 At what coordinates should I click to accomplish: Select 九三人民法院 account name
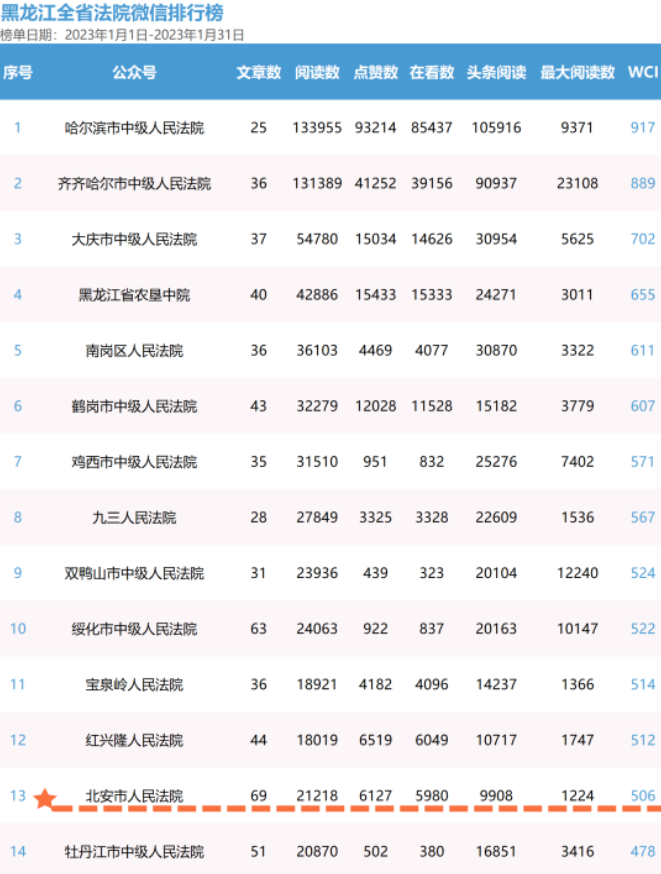click(134, 518)
